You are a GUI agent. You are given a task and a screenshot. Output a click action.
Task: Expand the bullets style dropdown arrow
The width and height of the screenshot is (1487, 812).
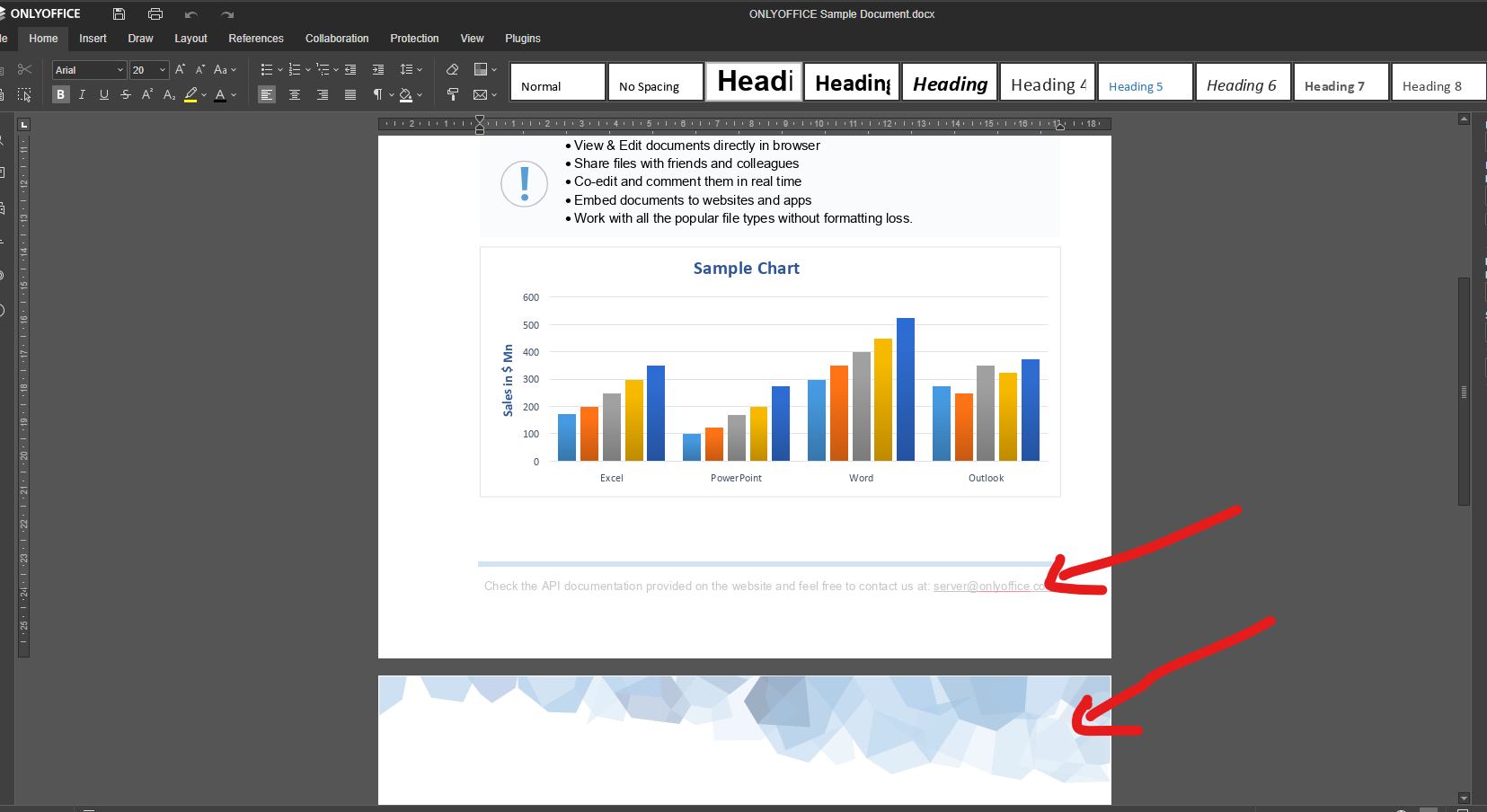click(x=279, y=69)
